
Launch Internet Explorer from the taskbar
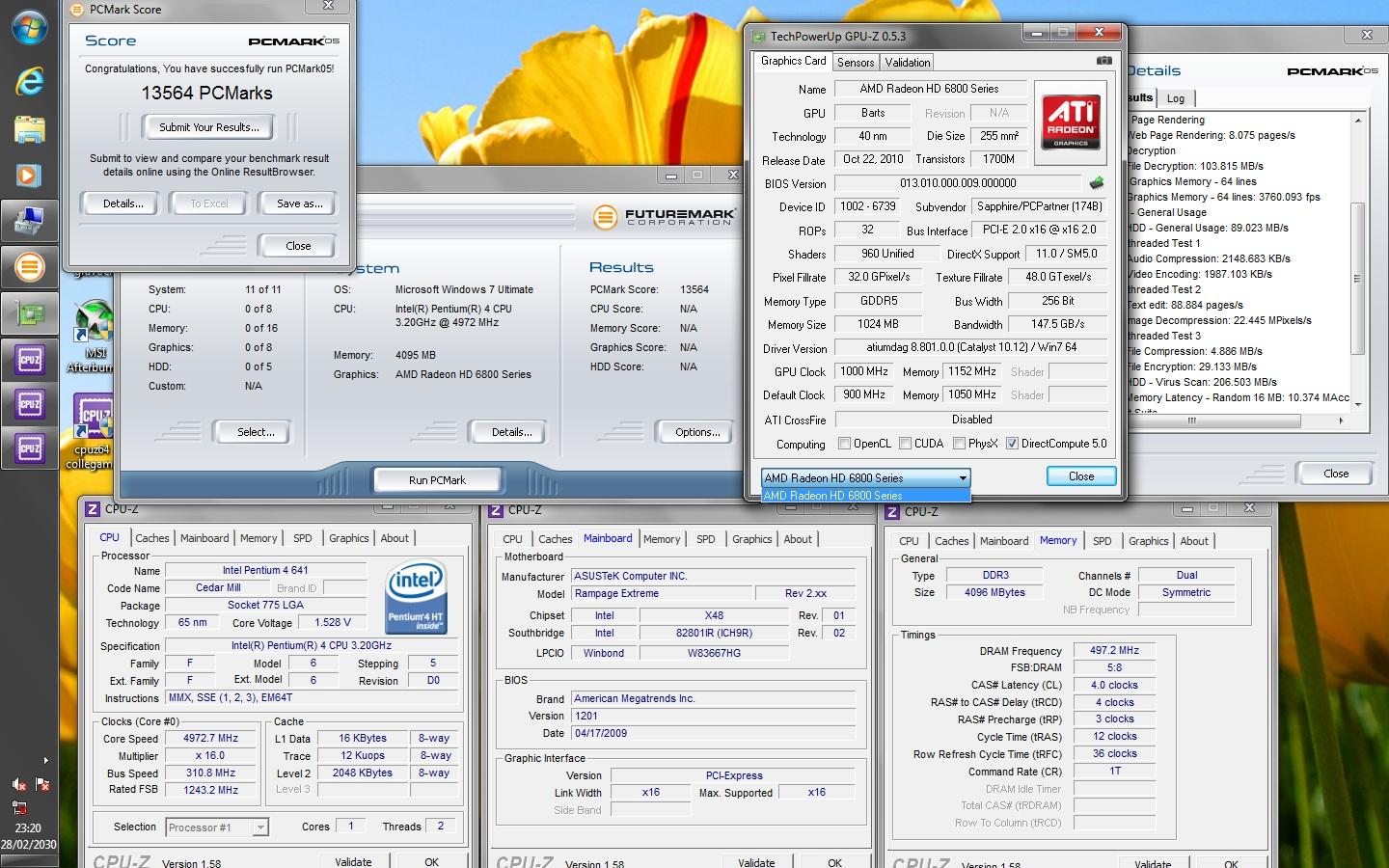[30, 81]
